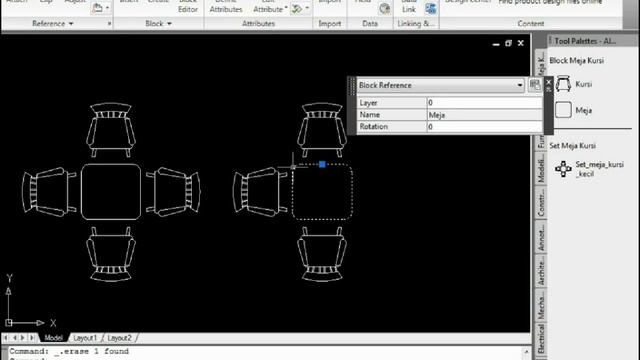Switch to the Layout2 tab
Image resolution: width=640 pixels, height=360 pixels.
(x=120, y=338)
